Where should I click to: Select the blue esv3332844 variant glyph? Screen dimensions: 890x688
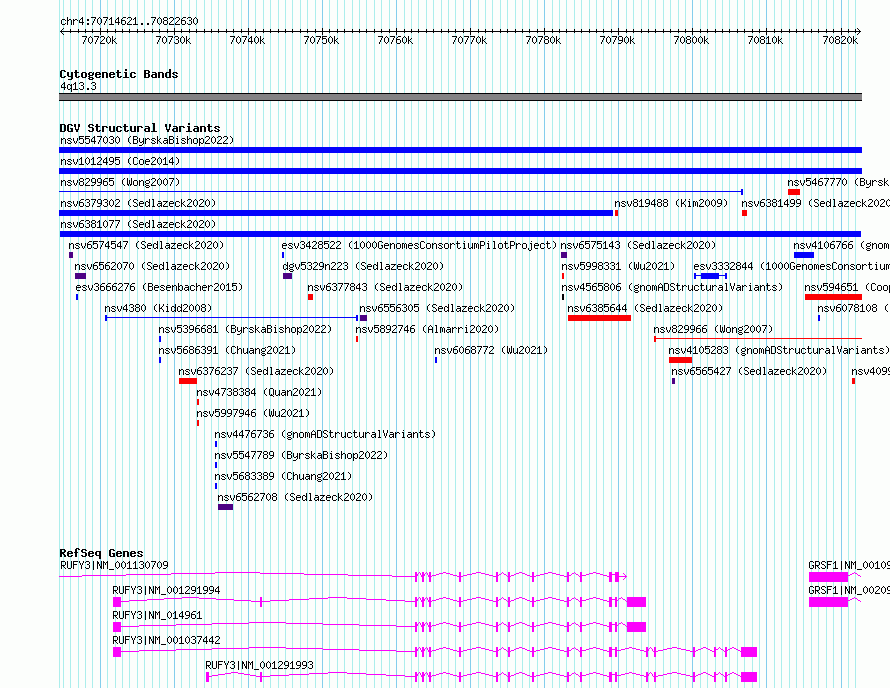[x=710, y=276]
